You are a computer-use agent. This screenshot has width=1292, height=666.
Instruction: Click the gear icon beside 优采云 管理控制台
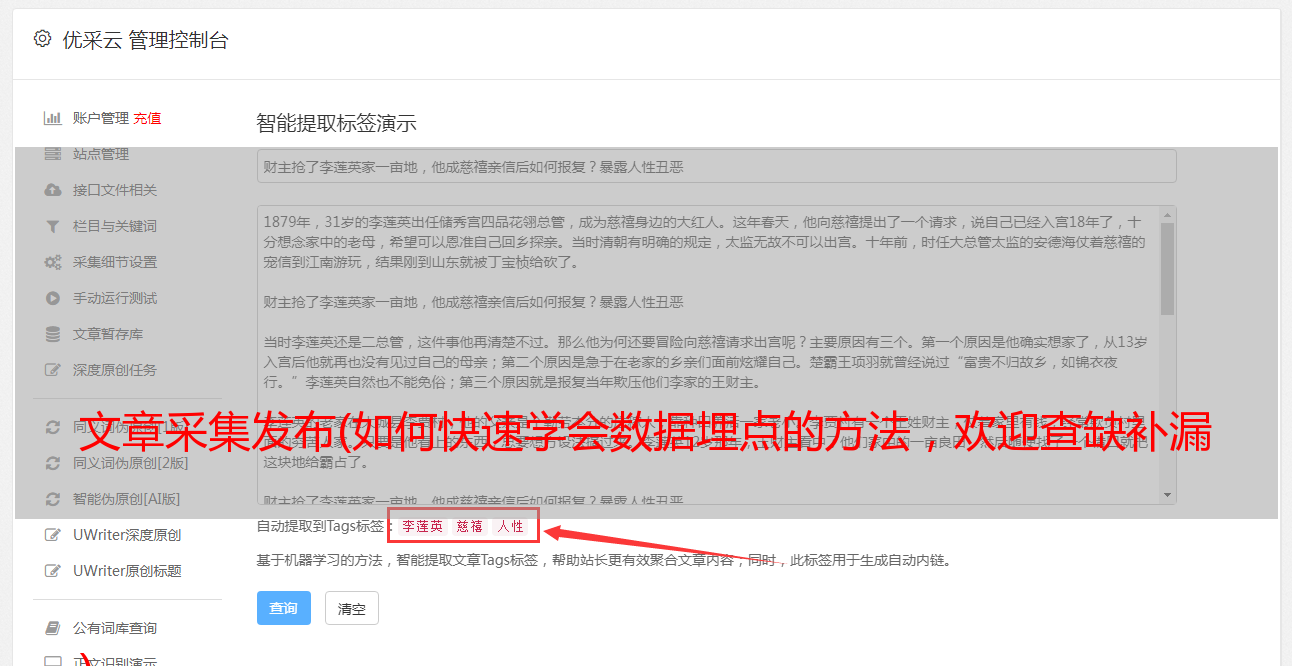[x=42, y=39]
